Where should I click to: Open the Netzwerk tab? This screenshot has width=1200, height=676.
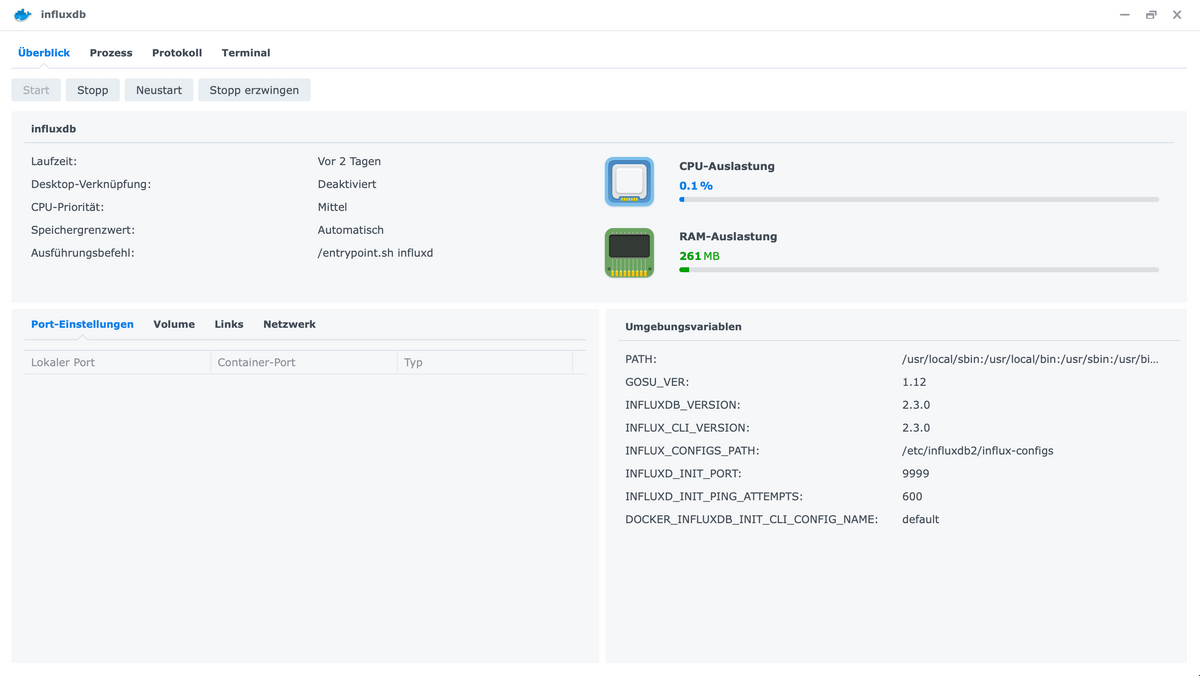(x=289, y=324)
